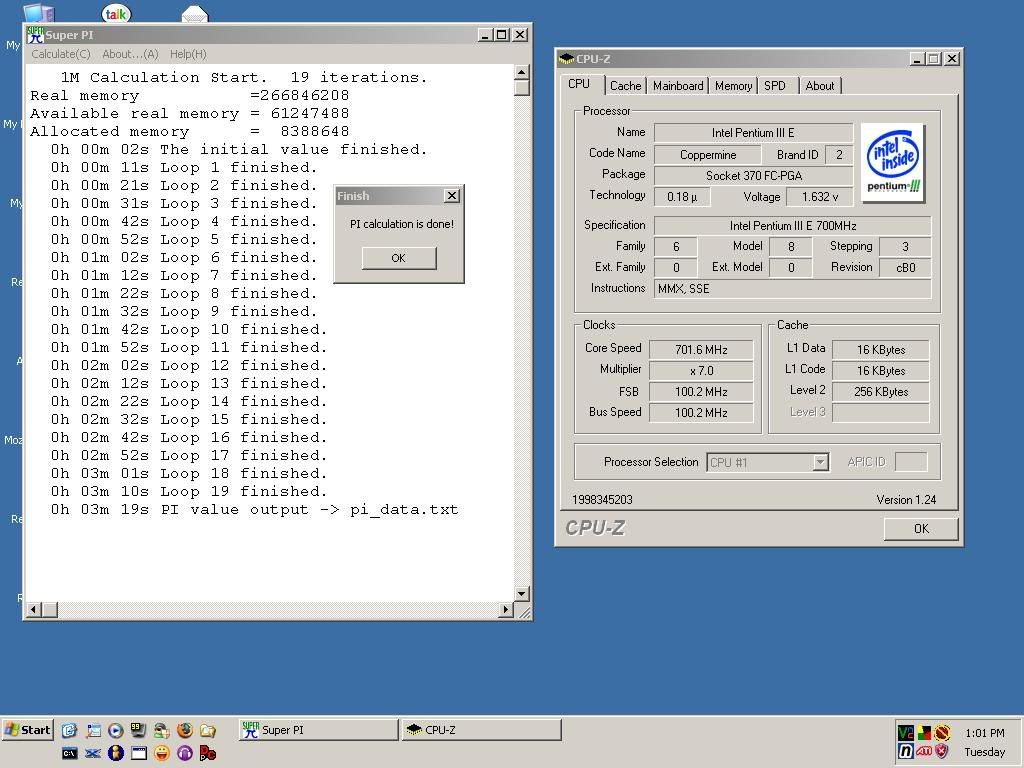Click the Instructions MMX, SSE field
The width and height of the screenshot is (1024, 768).
tap(793, 289)
